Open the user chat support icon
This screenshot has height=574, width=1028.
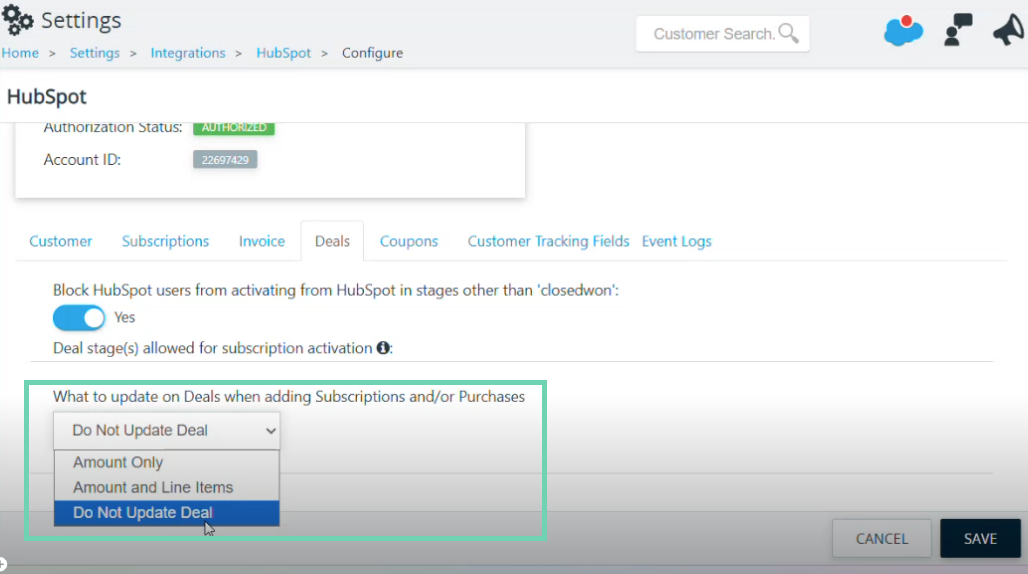point(958,30)
